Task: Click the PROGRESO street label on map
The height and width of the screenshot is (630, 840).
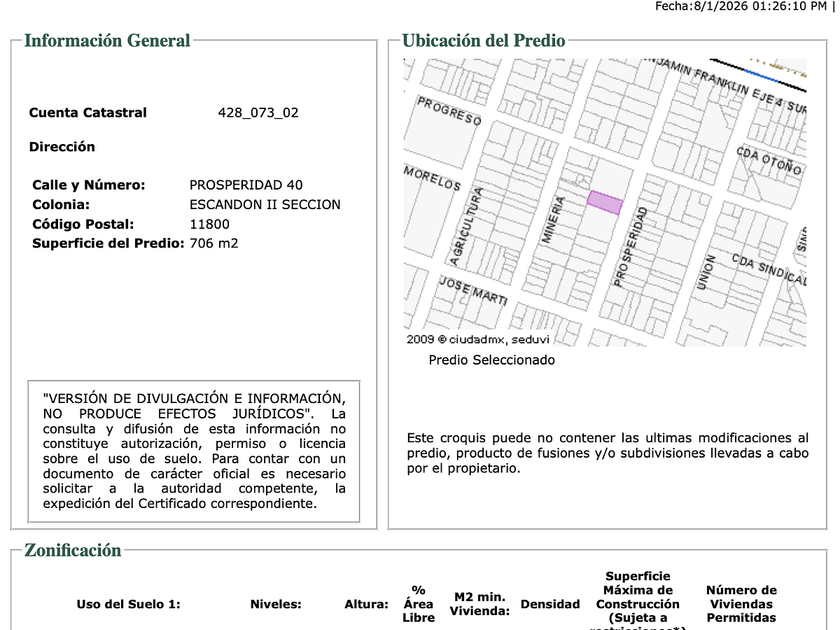Action: coord(449,111)
